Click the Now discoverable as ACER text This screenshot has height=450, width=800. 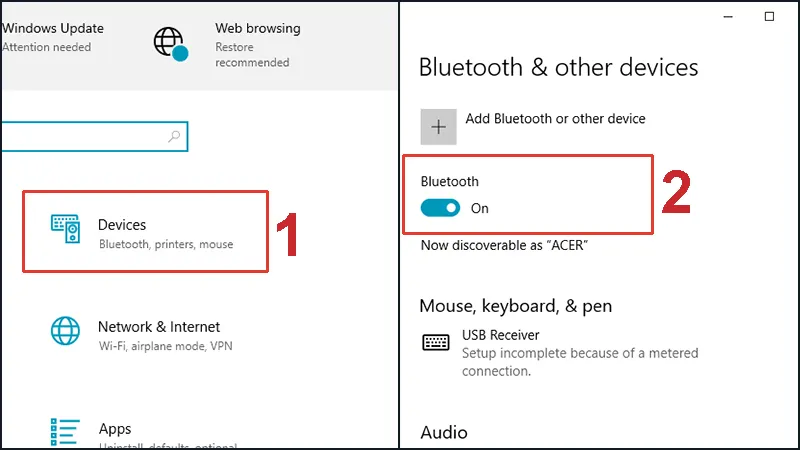pos(503,245)
